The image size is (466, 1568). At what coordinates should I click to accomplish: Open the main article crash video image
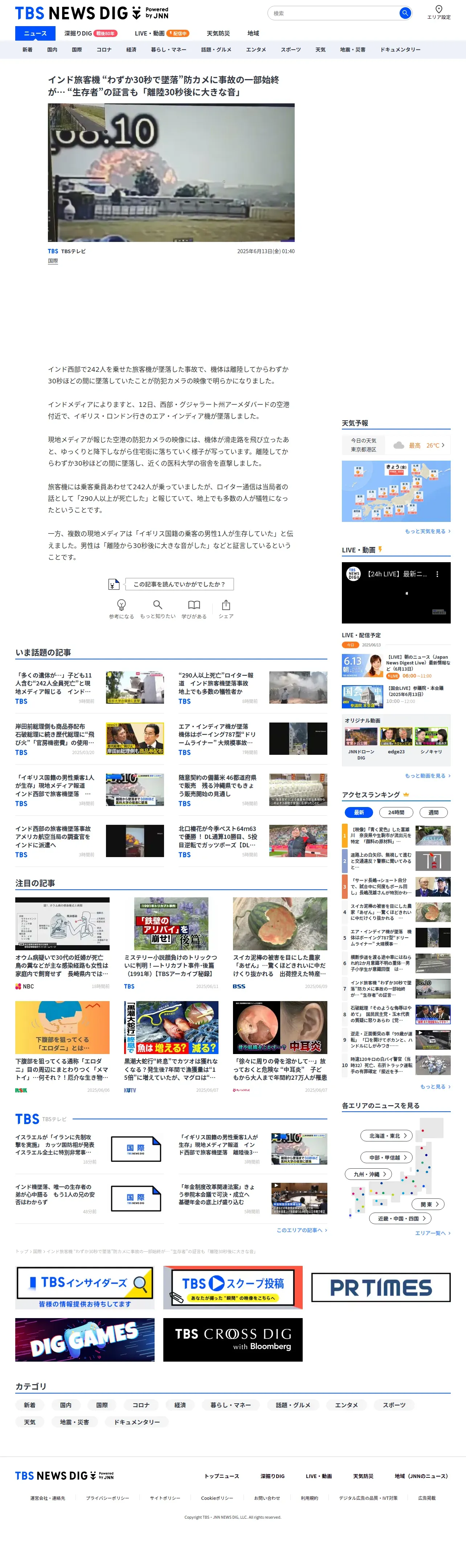[x=171, y=172]
